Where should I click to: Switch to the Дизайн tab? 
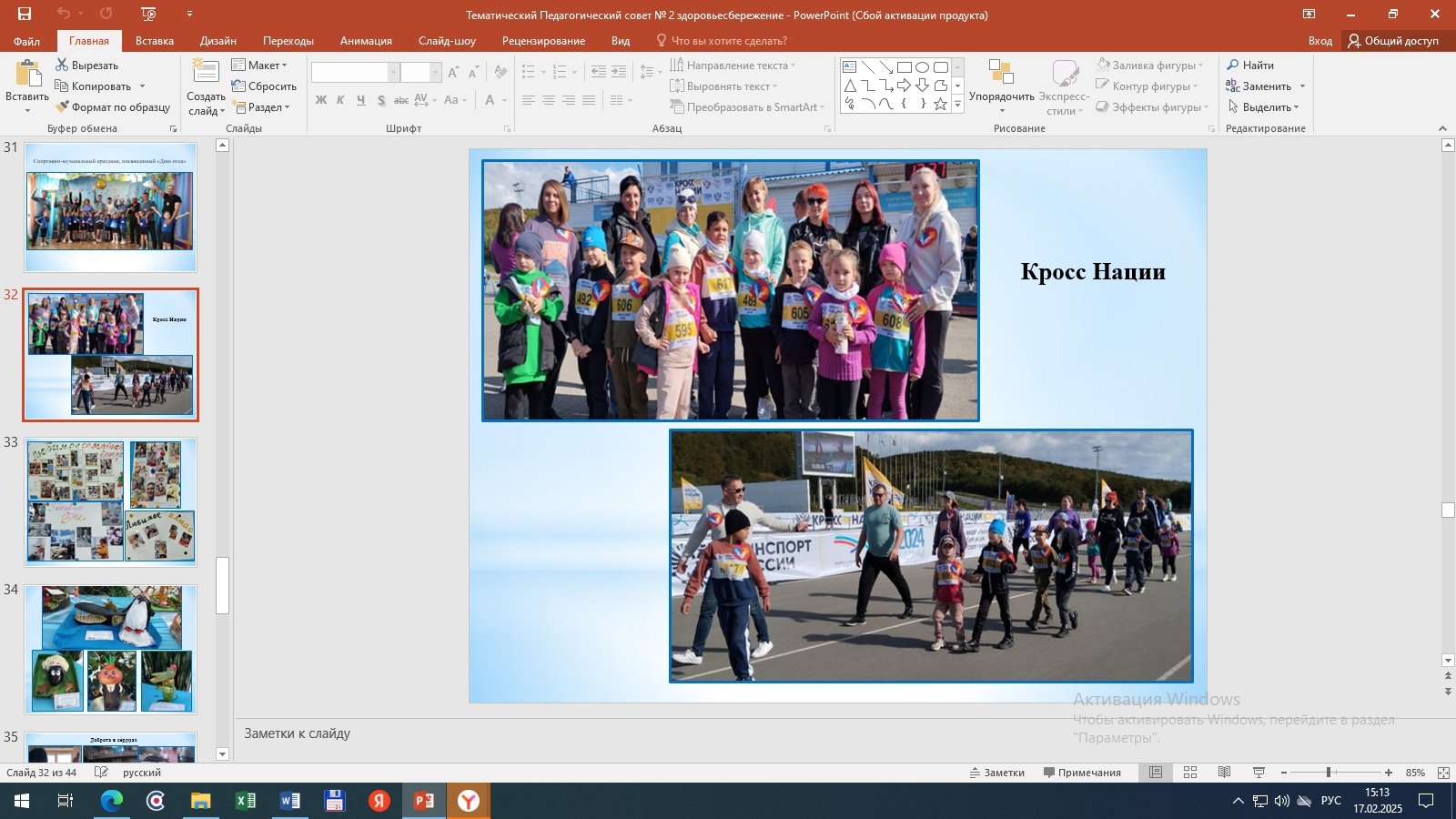coord(218,41)
